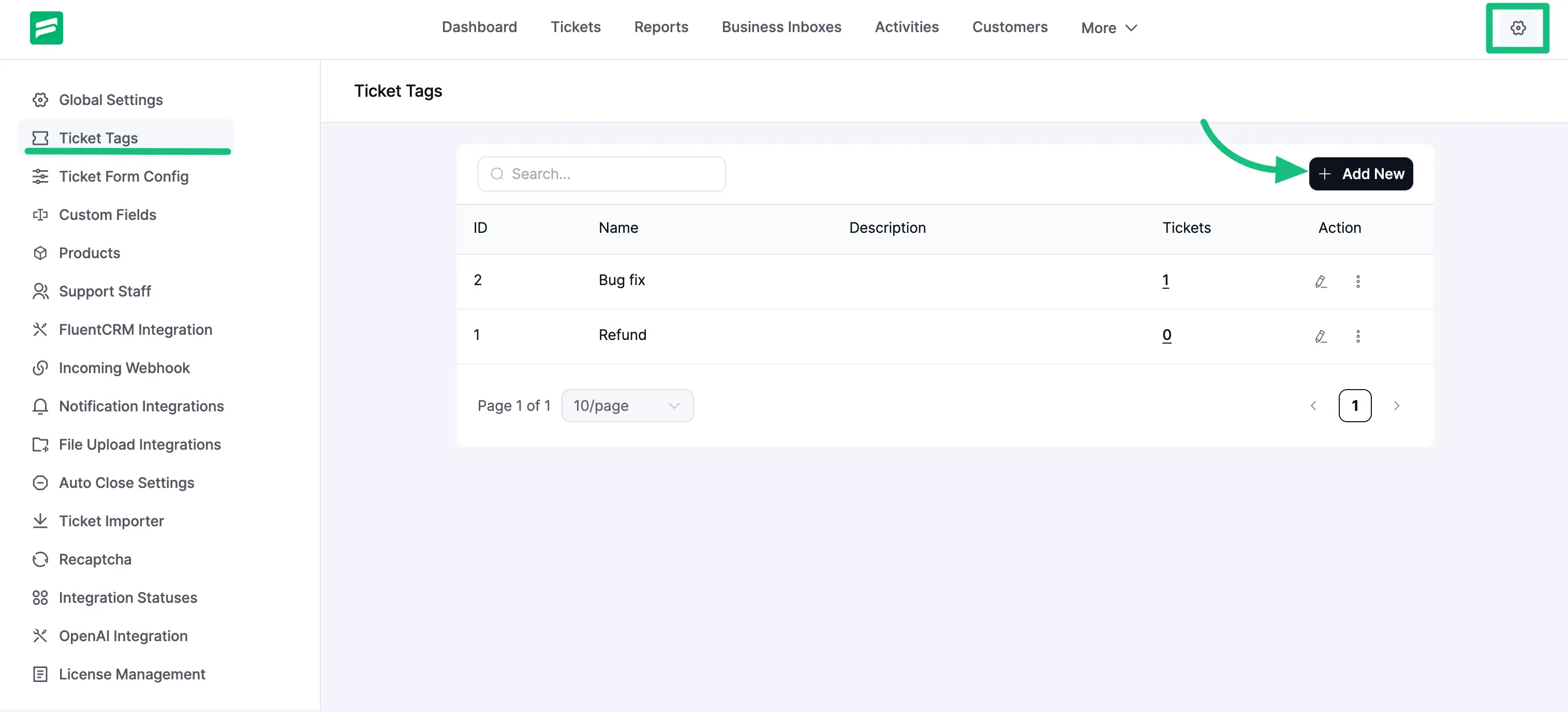Navigate to the Reports section

coord(661,27)
